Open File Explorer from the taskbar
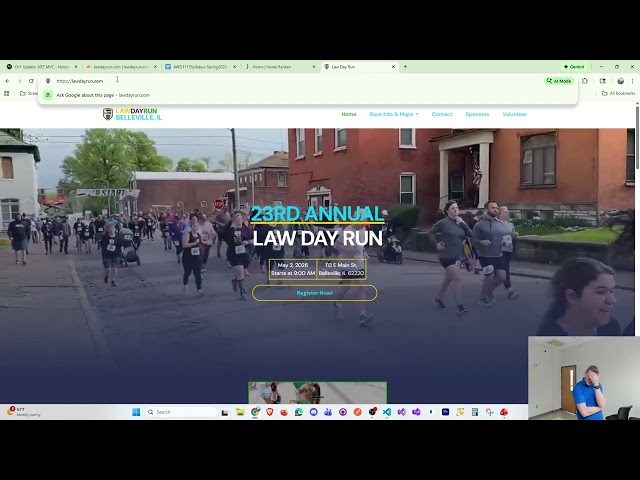Screen dimensions: 640x480 (240, 412)
